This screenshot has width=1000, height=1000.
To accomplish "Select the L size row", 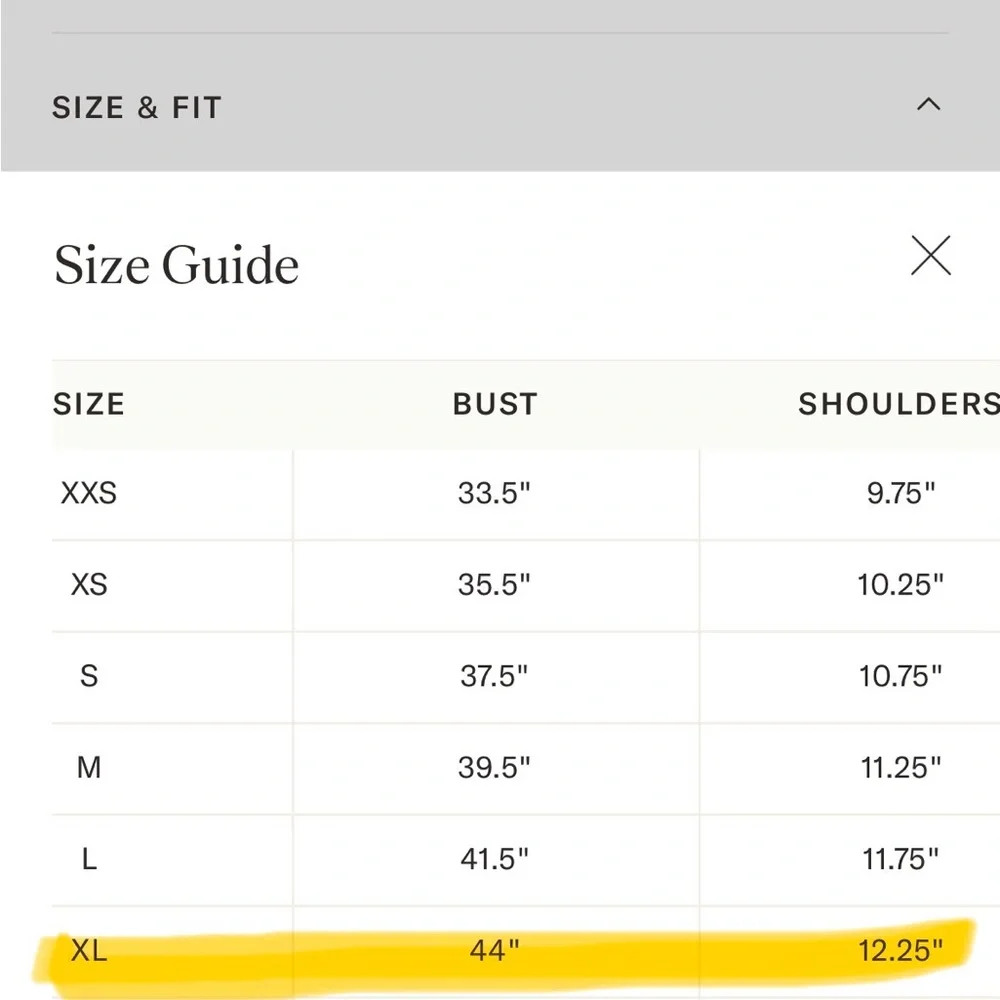I will pos(526,859).
